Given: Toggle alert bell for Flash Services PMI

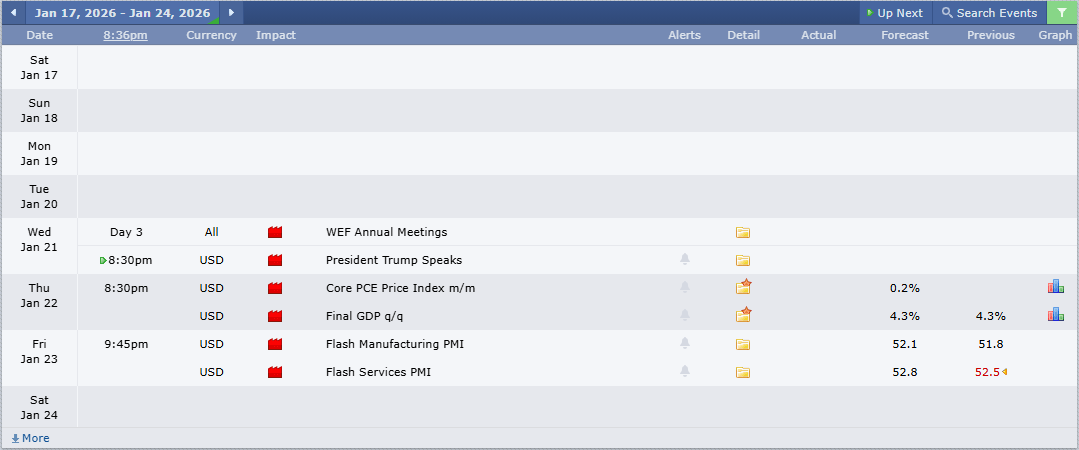Looking at the screenshot, I should pyautogui.click(x=685, y=372).
